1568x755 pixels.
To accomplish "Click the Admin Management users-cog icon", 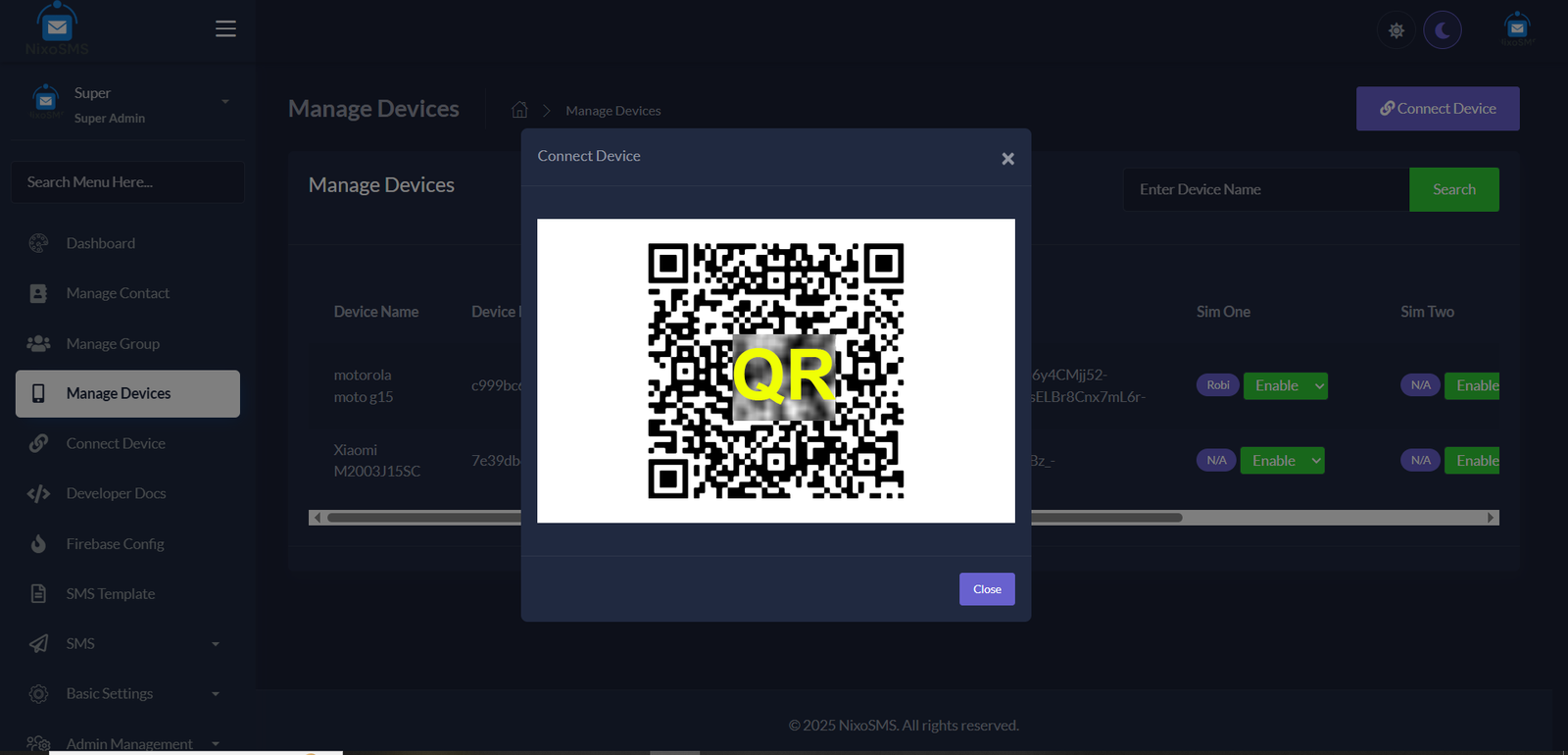I will click(38, 744).
